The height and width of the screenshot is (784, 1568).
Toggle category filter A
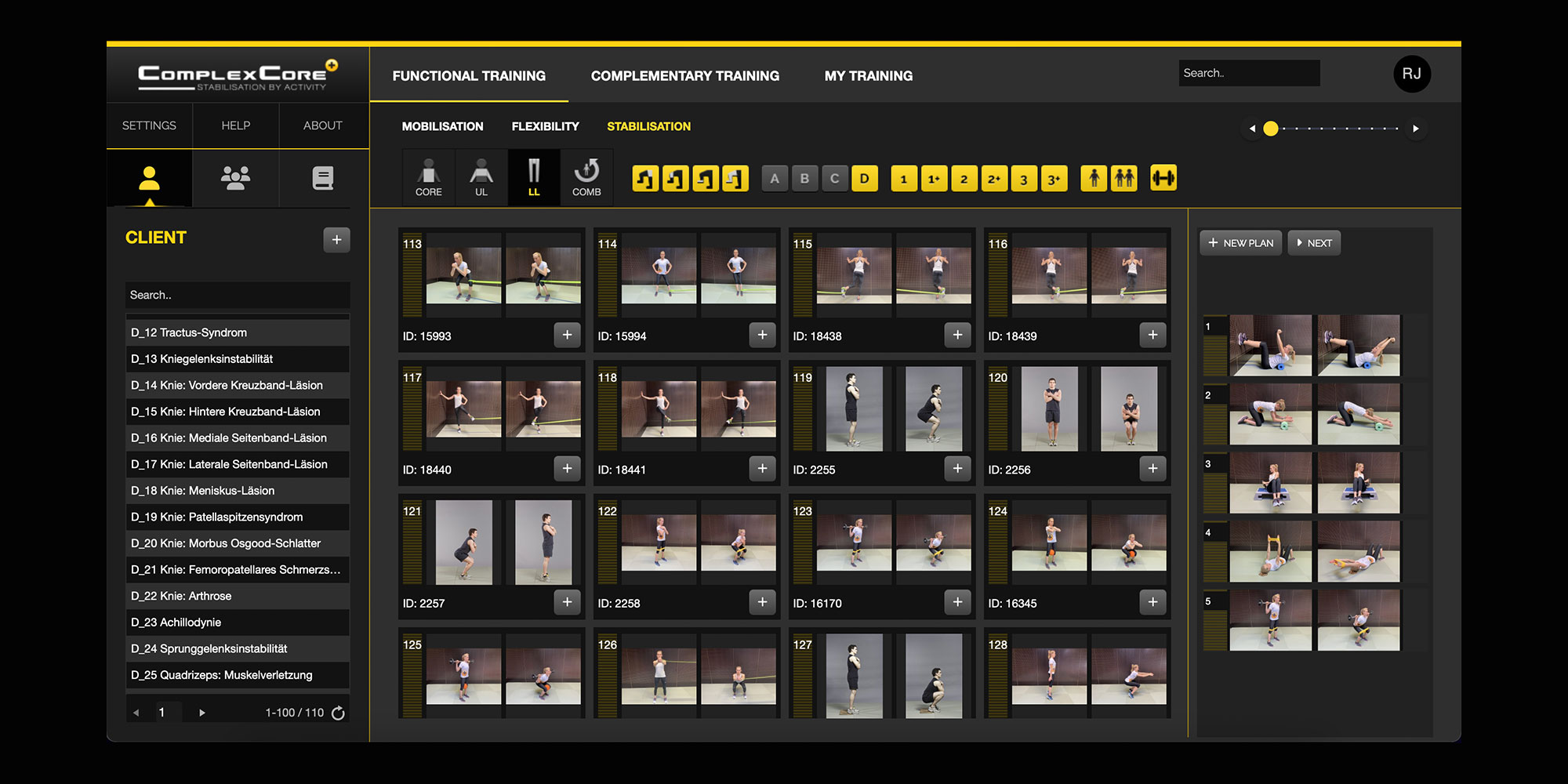click(x=775, y=178)
